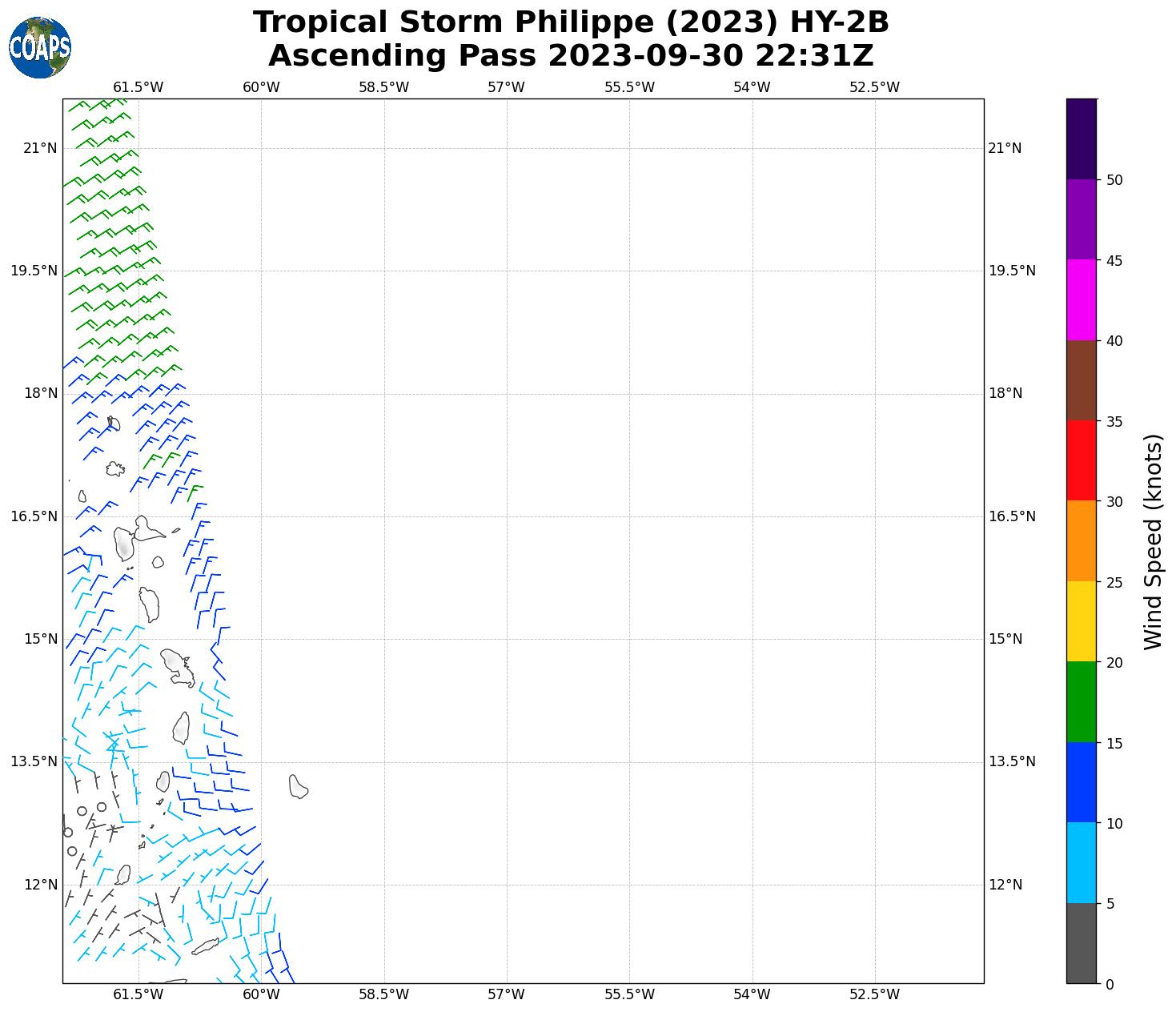Select the Grenada island outline
1176x1012 pixels.
(122, 874)
